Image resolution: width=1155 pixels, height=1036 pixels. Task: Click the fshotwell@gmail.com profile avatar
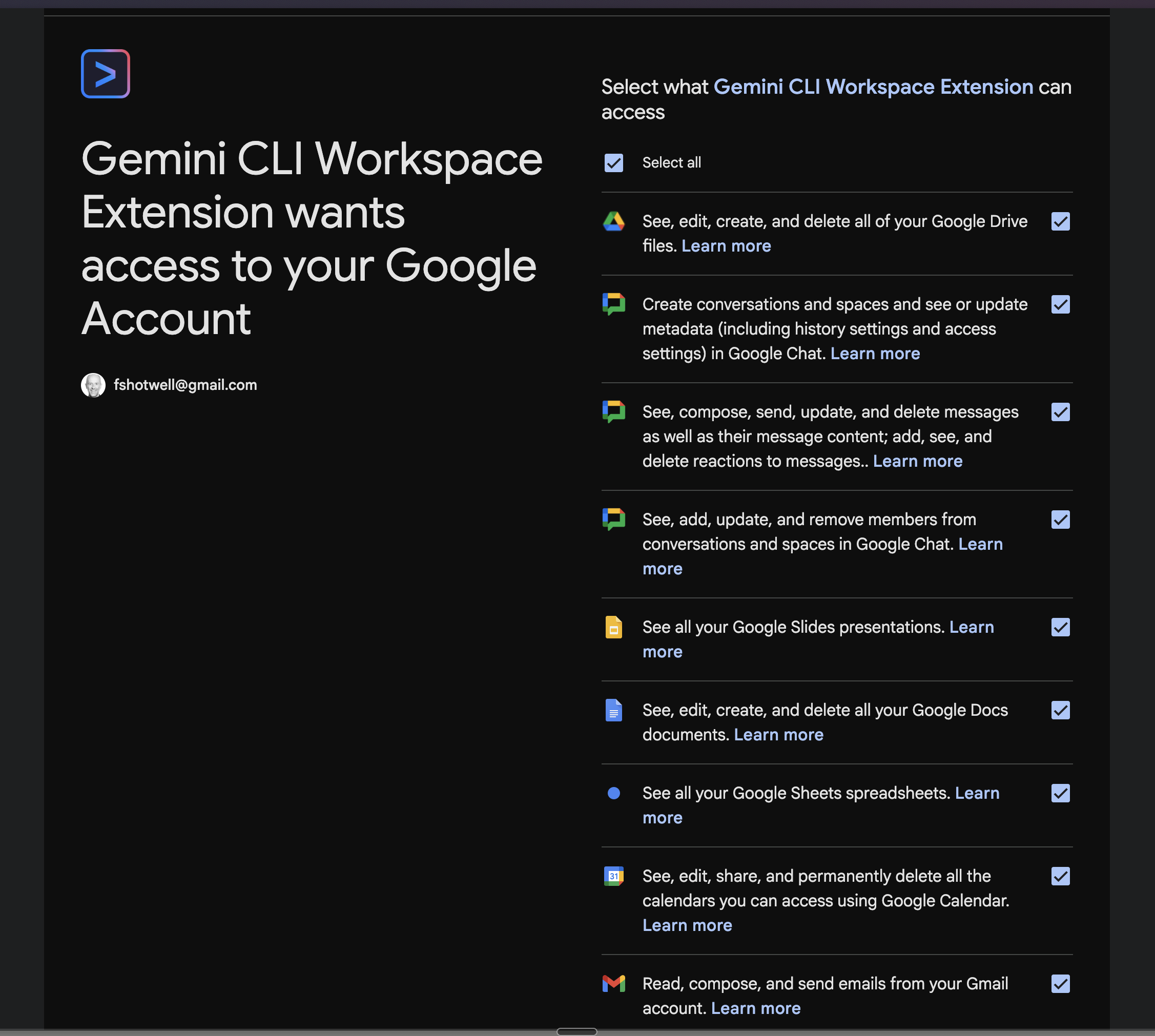tap(93, 385)
